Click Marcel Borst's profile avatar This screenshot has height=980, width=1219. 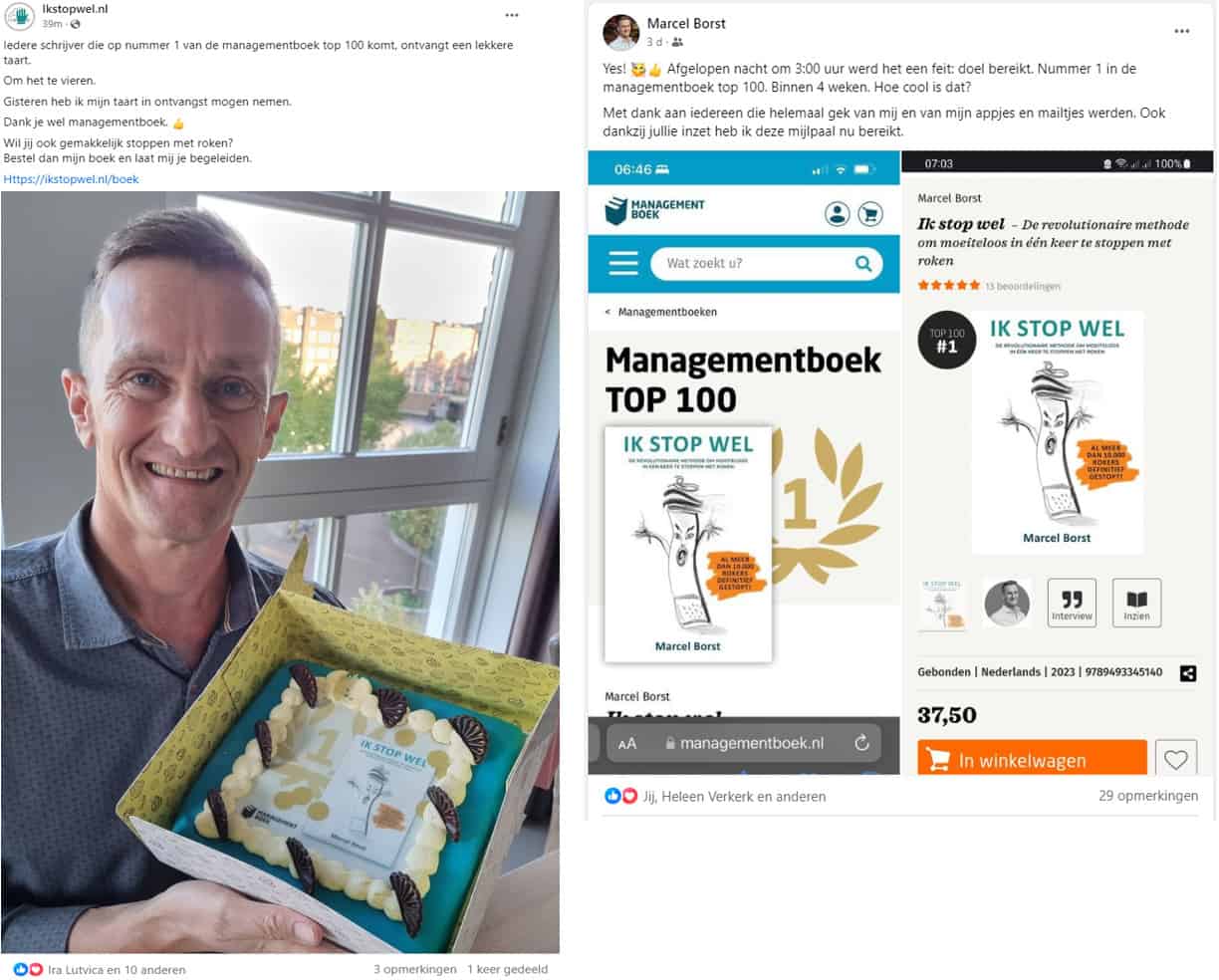(x=620, y=32)
